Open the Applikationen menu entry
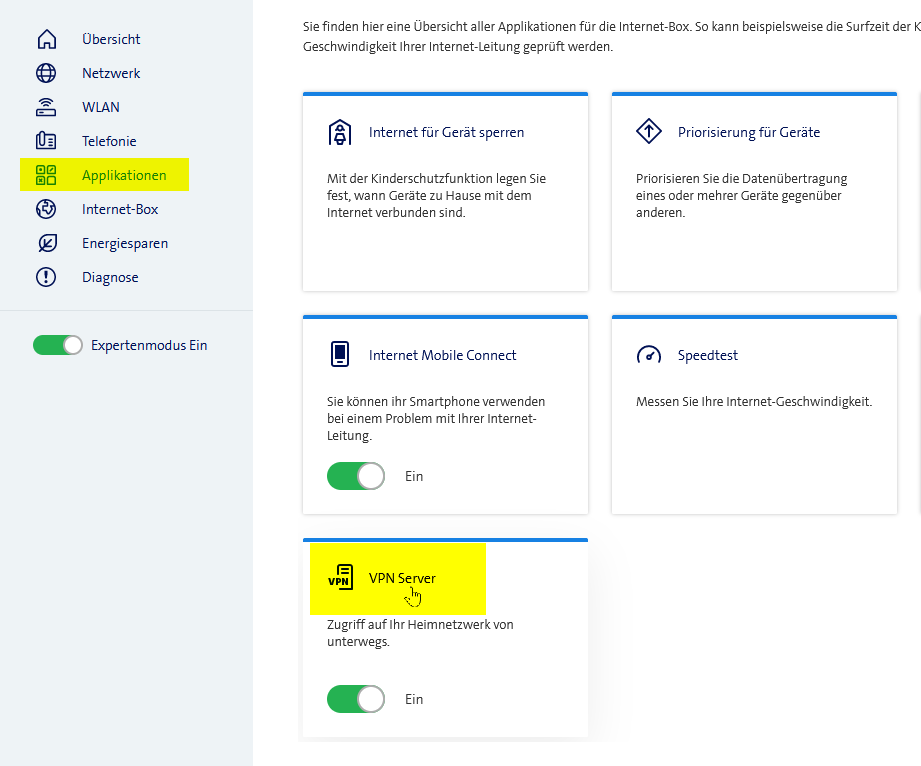 point(124,175)
